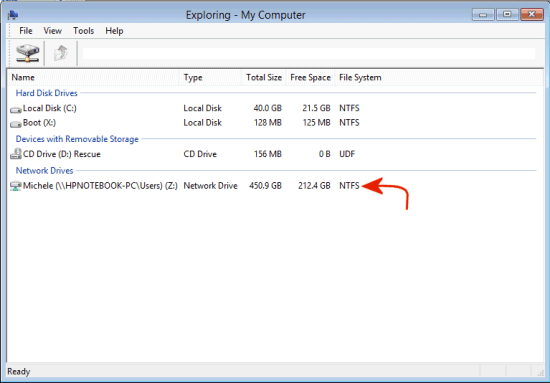
Task: Click the CD Drive type cell
Action: (x=200, y=154)
